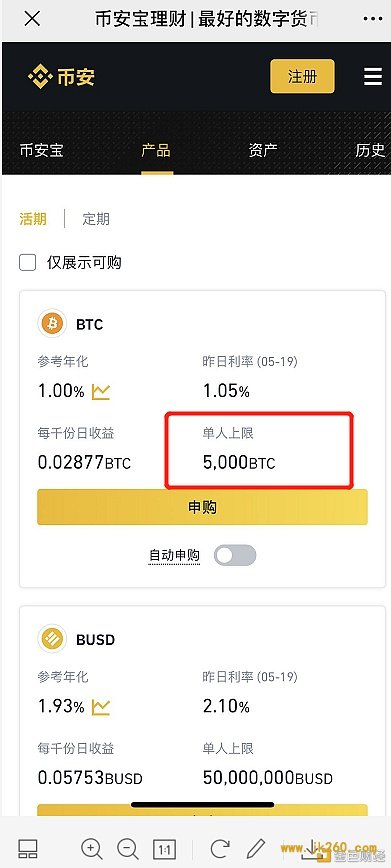Click the zoom out magnifier icon
This screenshot has height=868, width=391.
coord(128,849)
